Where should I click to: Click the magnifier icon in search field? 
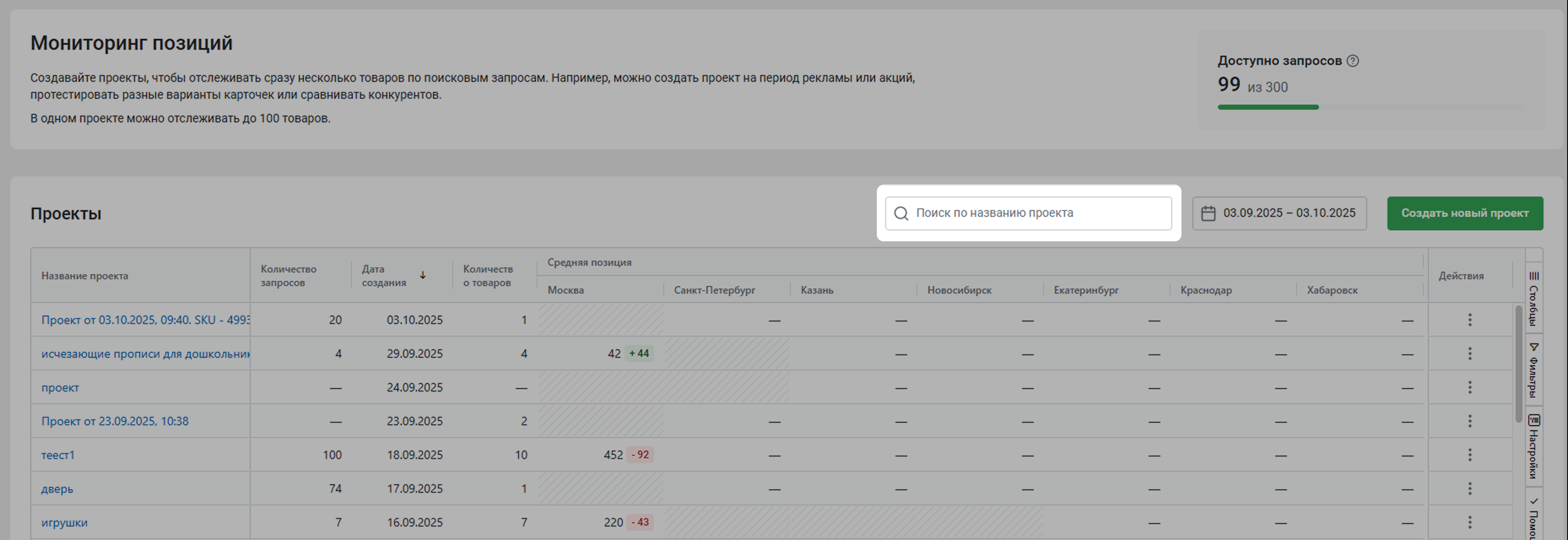coord(901,214)
